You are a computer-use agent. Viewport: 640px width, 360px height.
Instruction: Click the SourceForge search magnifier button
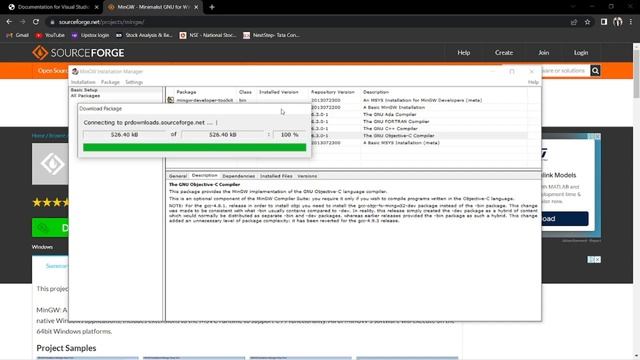point(595,71)
